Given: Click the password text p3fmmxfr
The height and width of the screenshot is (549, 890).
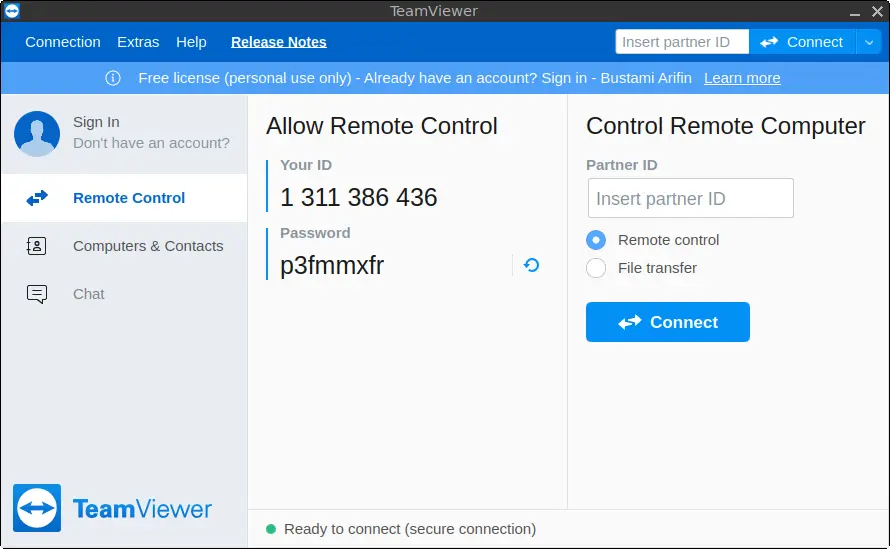Looking at the screenshot, I should [x=332, y=265].
